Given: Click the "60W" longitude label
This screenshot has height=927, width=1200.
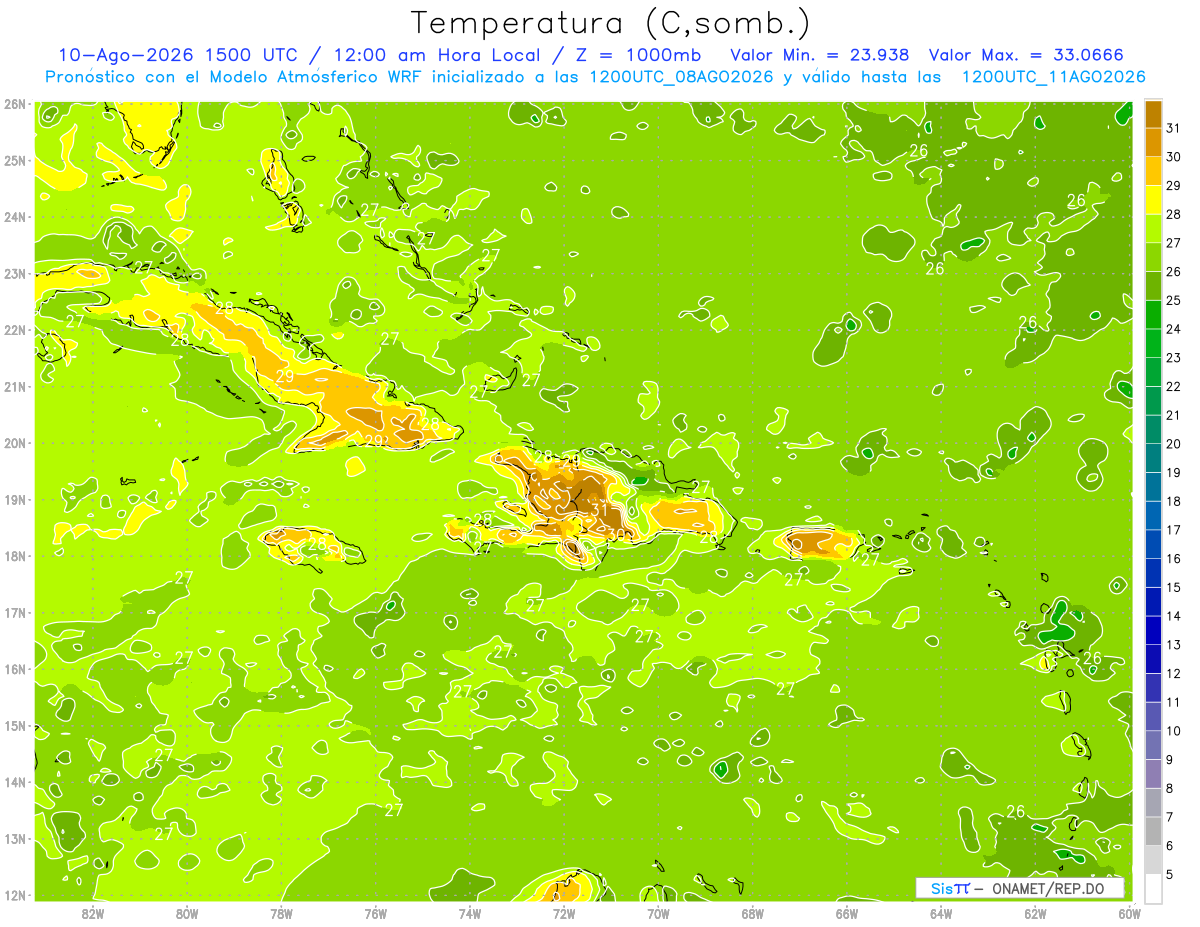Looking at the screenshot, I should point(1129,913).
